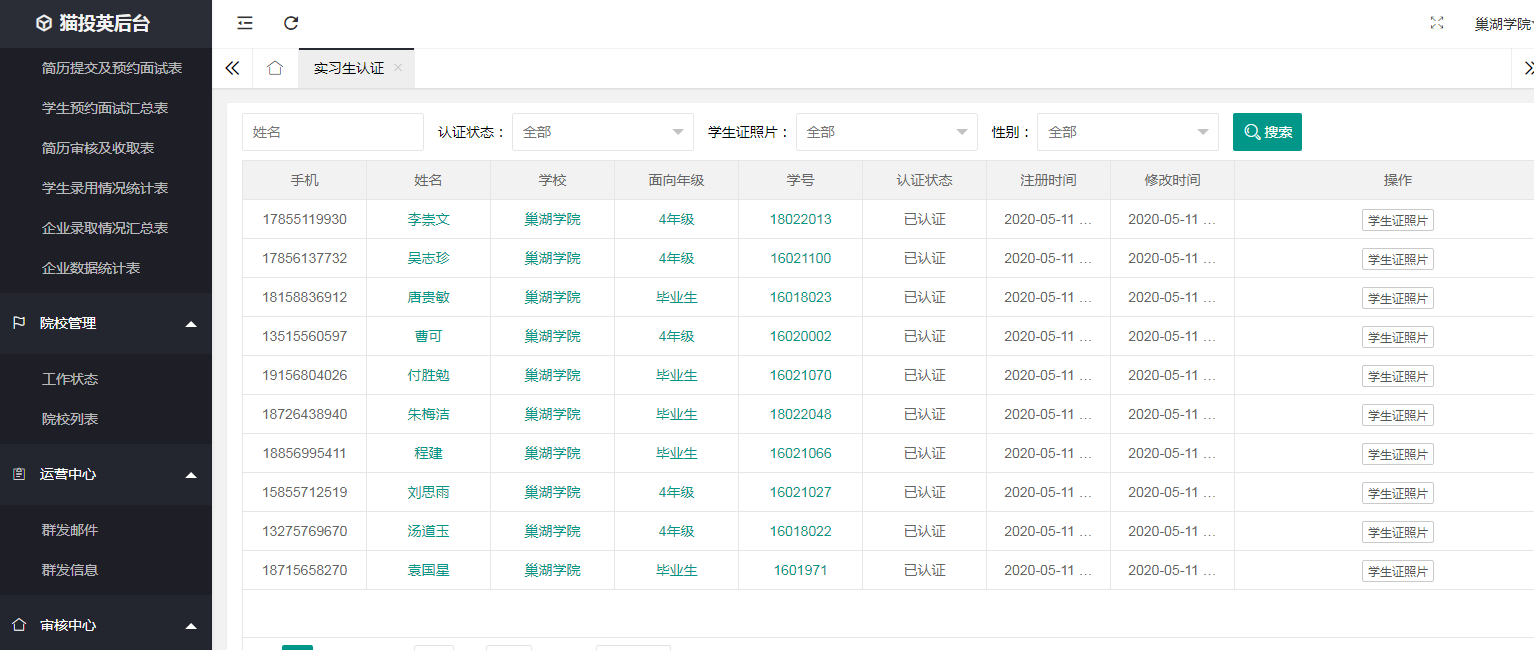
Task: Close the 实习生认证 tab
Action: pyautogui.click(x=398, y=68)
